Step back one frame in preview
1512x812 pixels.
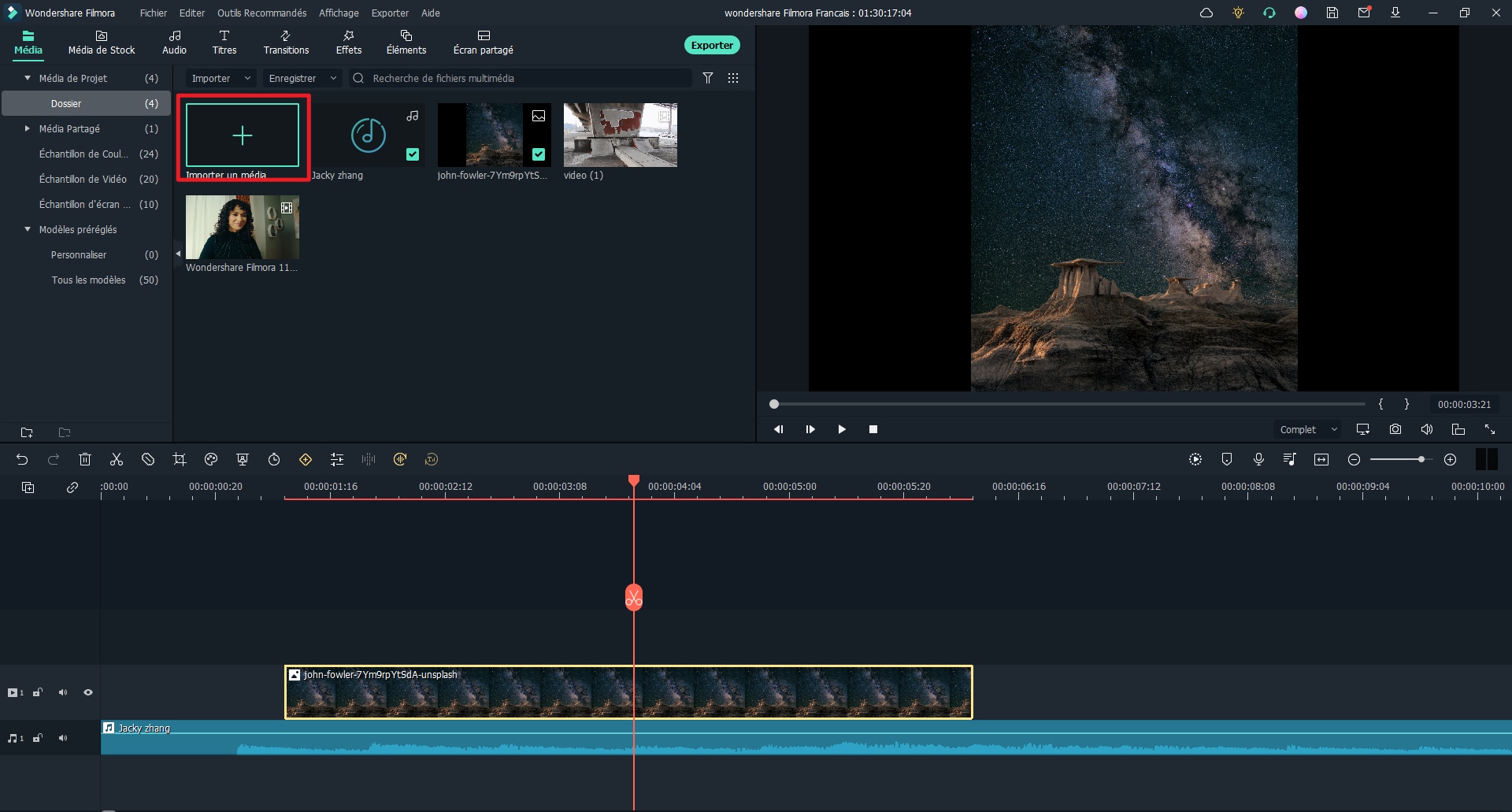(x=779, y=429)
